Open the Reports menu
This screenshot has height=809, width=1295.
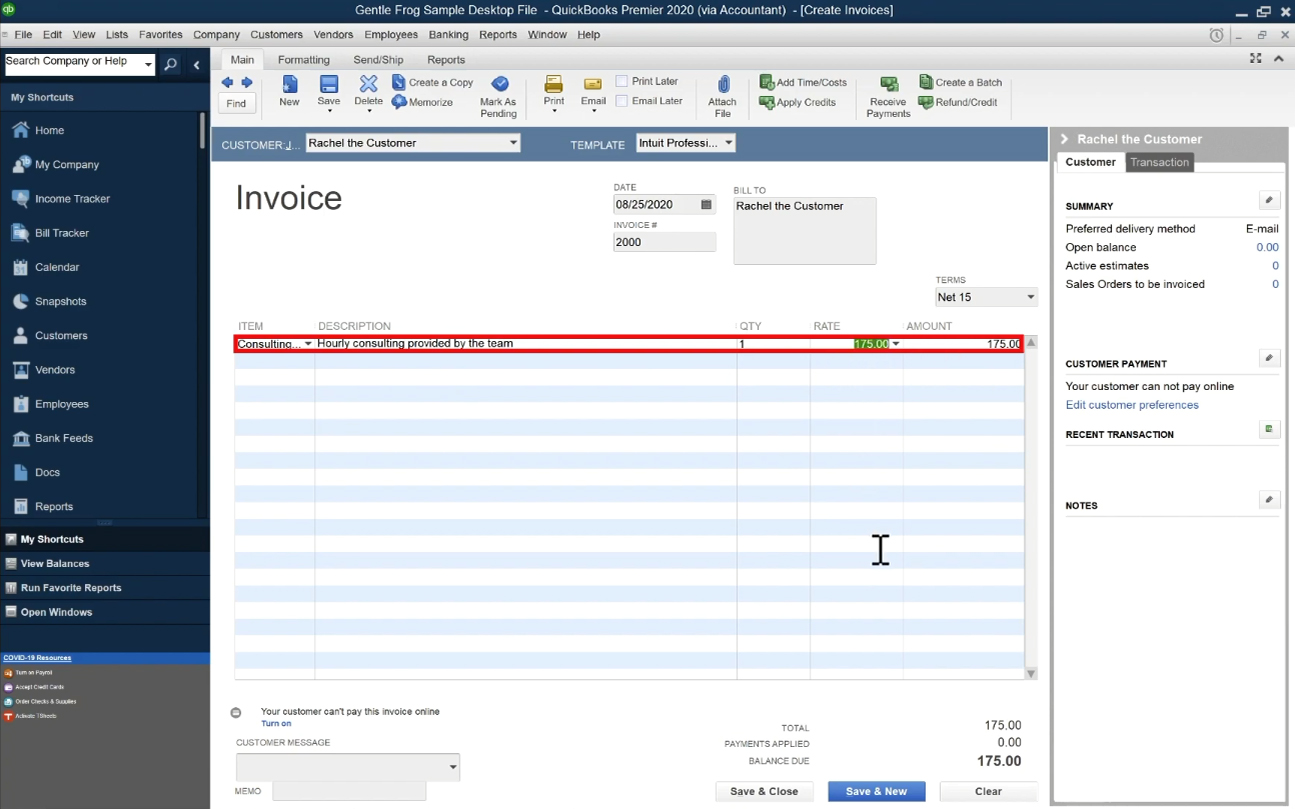tap(498, 35)
